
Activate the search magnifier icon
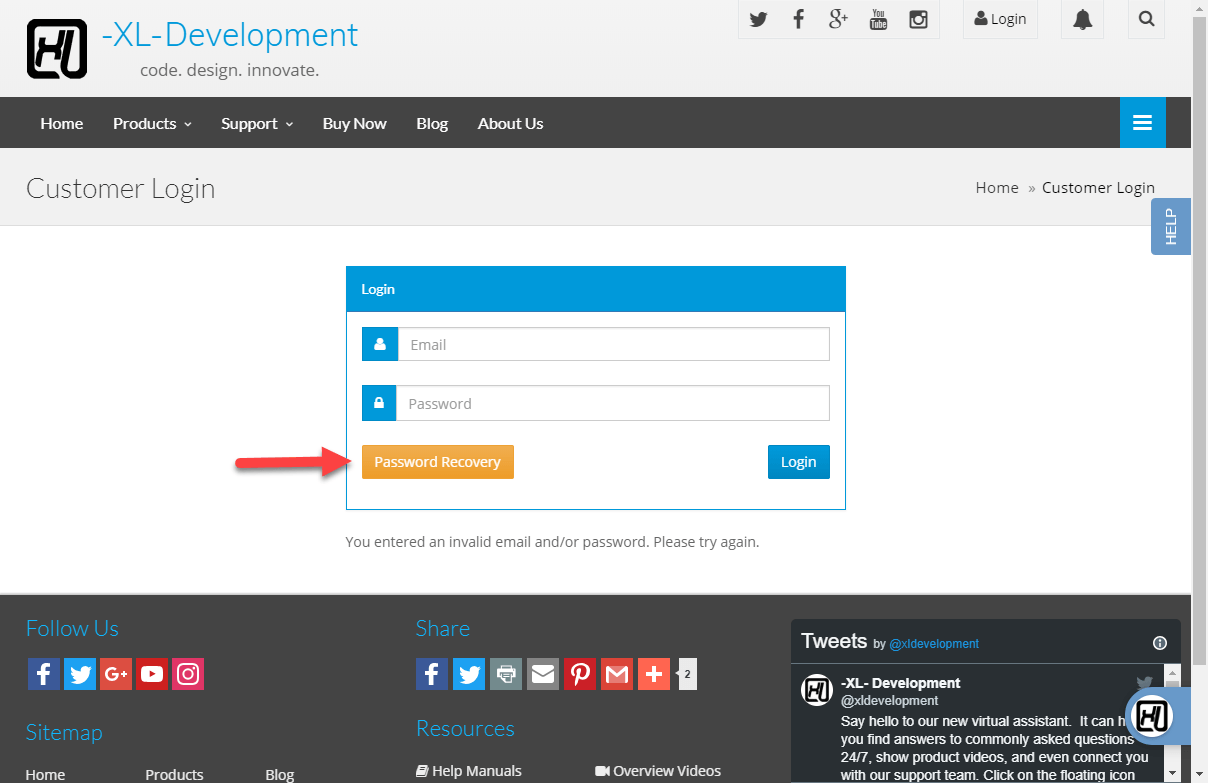click(x=1146, y=19)
